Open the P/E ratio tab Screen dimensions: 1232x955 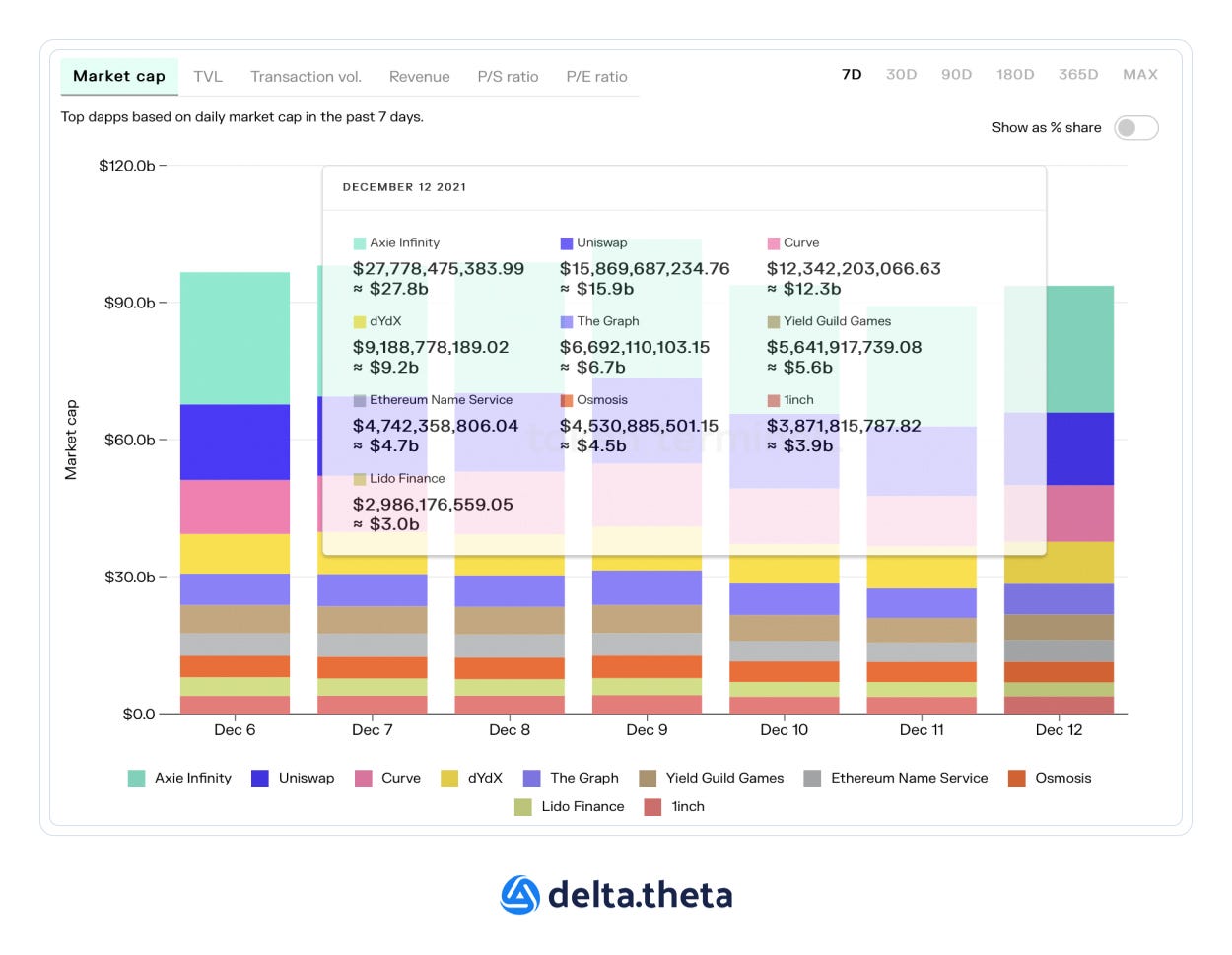point(596,76)
